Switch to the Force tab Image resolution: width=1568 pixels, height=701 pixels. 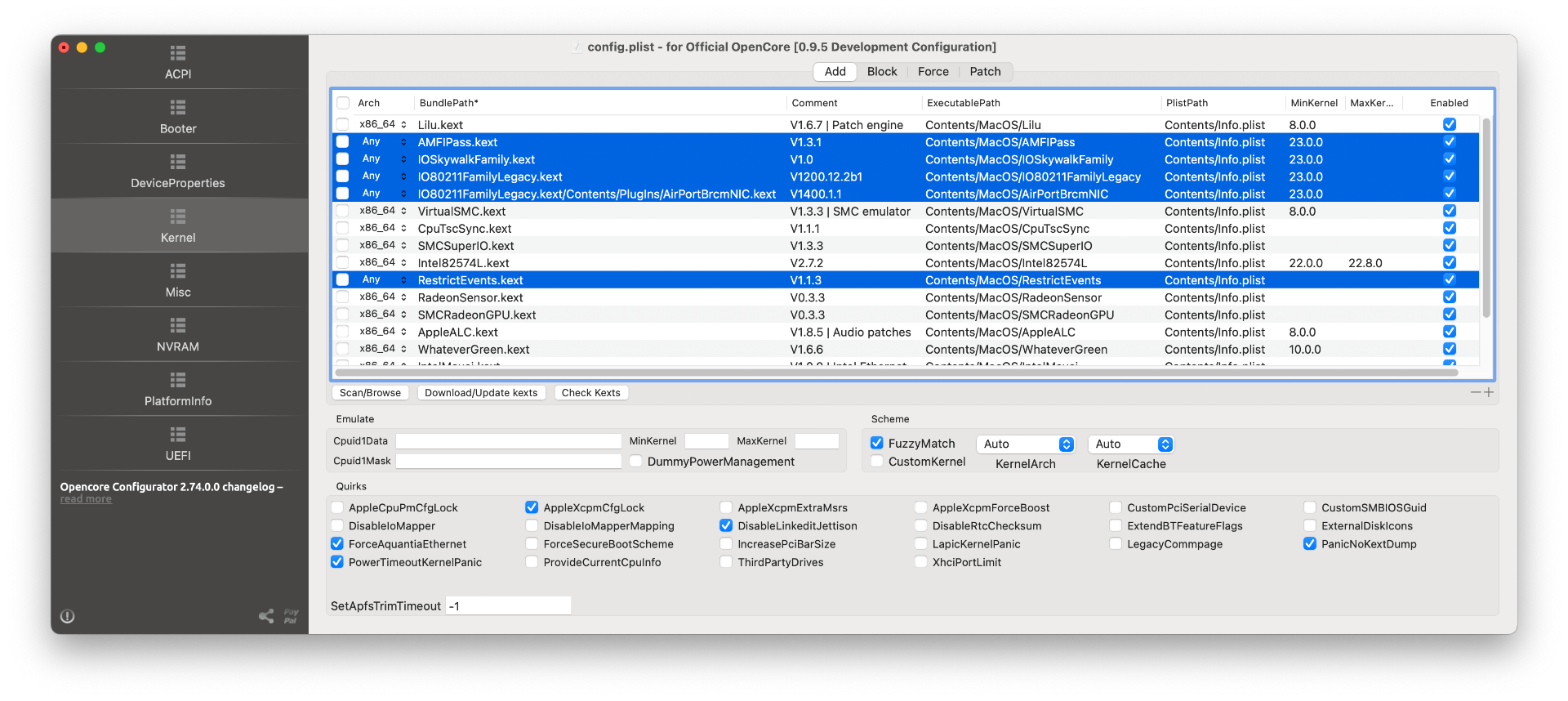(933, 72)
